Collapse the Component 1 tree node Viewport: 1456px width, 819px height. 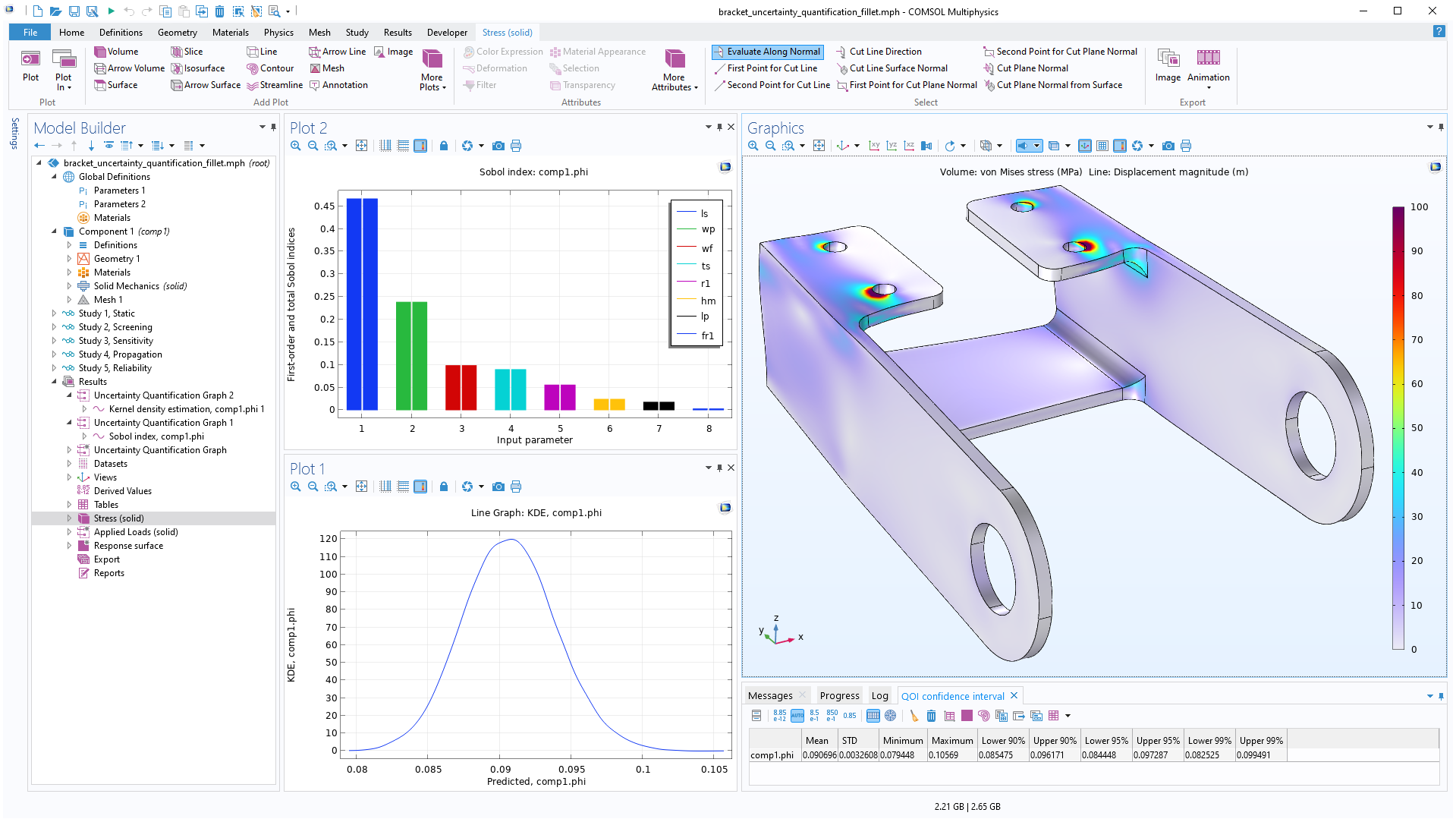54,232
